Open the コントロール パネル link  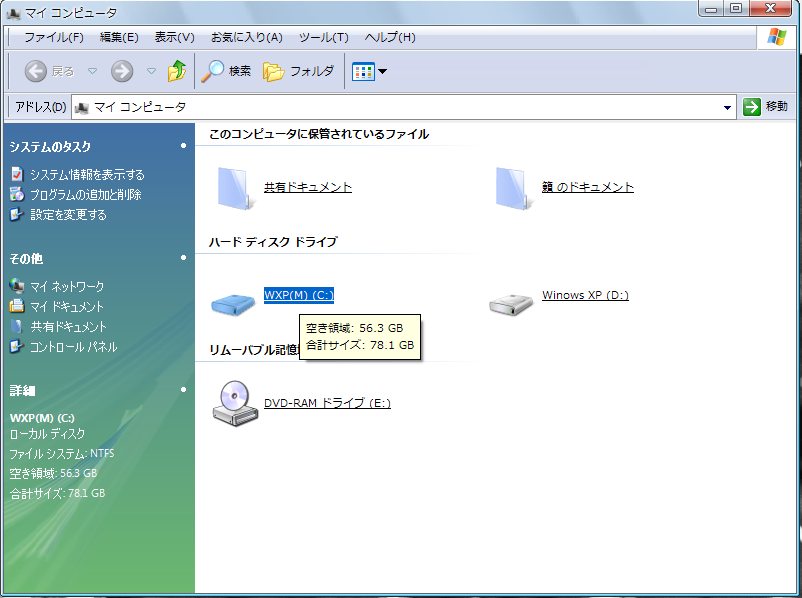[x=74, y=347]
